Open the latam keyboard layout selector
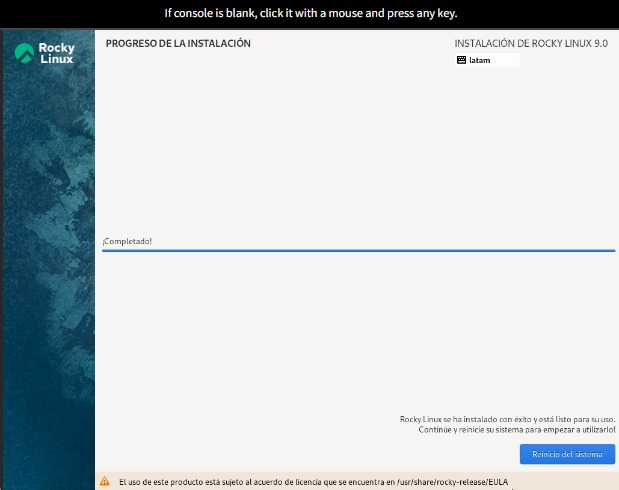 point(487,60)
